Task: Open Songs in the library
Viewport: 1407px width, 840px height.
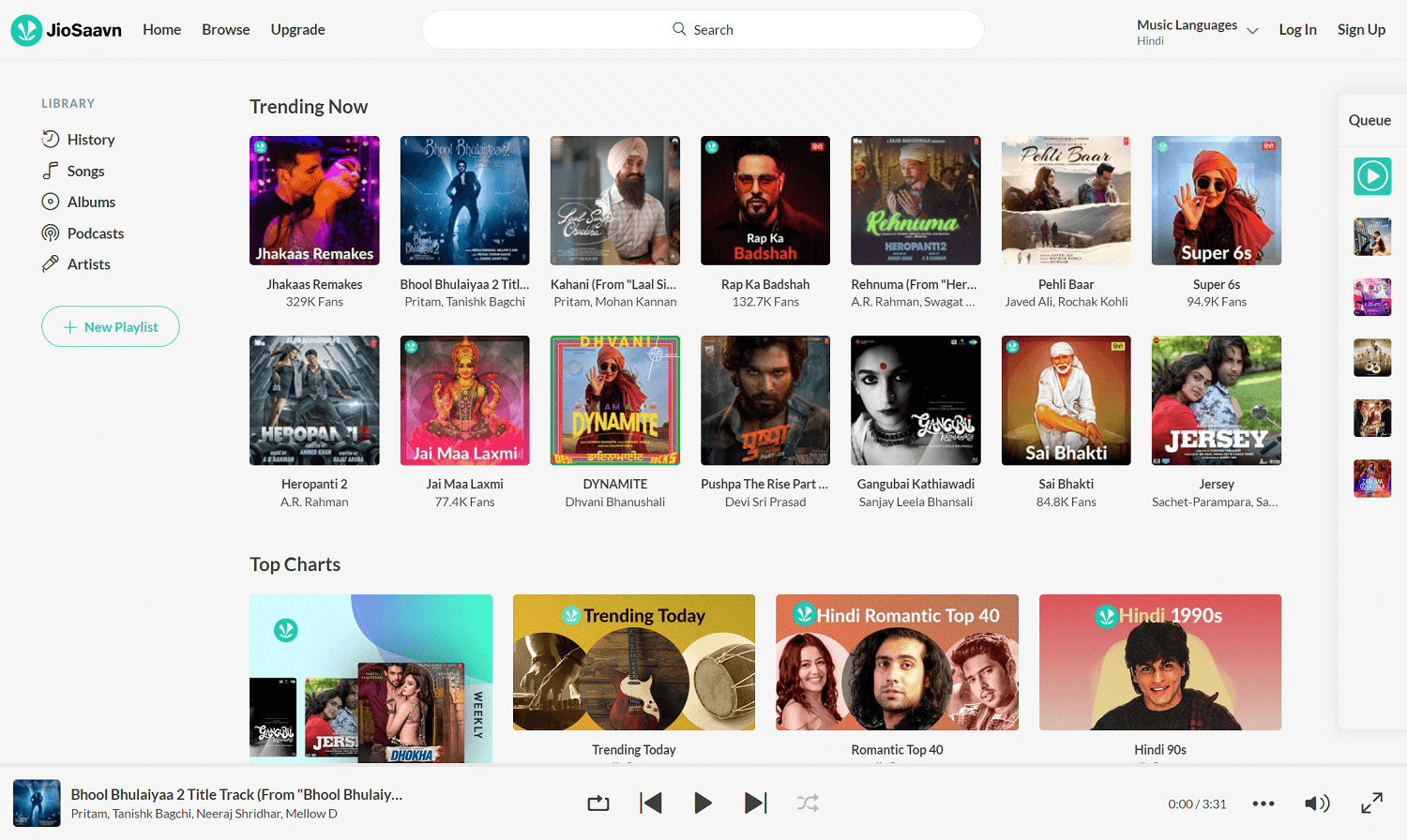Action: [73, 171]
